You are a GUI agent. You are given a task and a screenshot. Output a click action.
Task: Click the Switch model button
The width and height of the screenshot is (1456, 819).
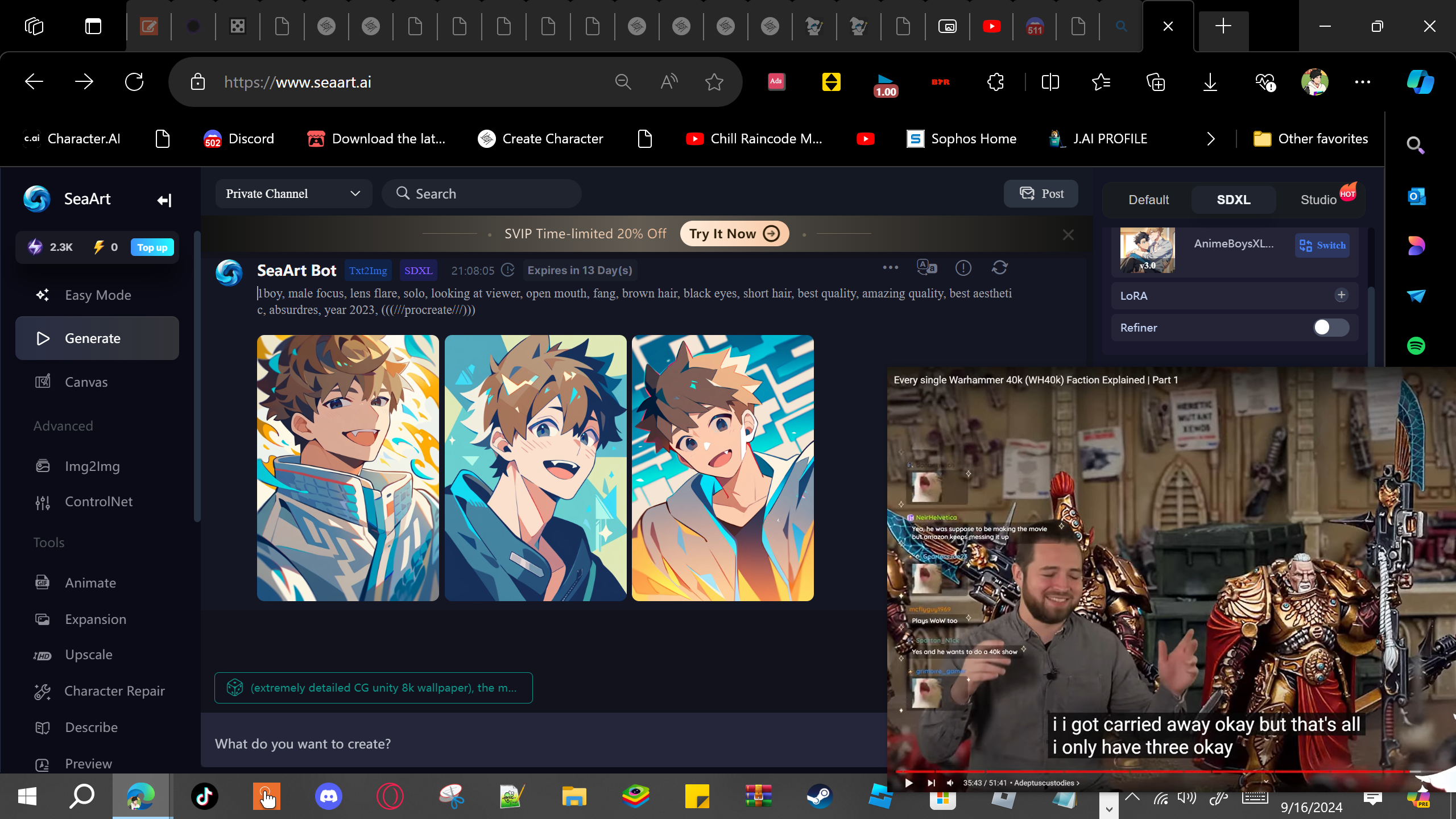click(x=1322, y=246)
